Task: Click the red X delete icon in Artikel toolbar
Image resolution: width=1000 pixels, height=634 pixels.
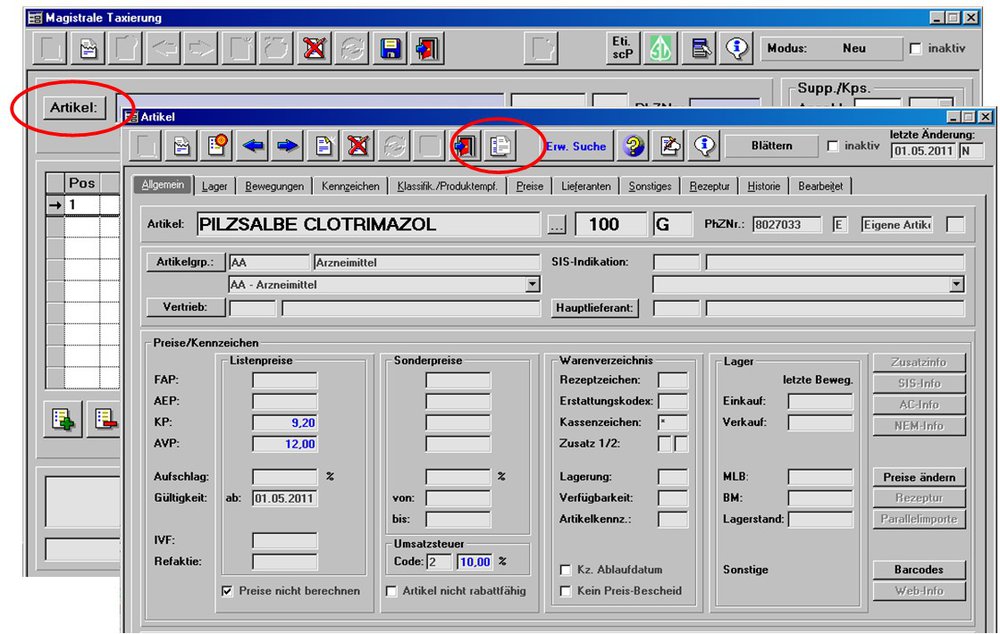Action: pyautogui.click(x=358, y=146)
